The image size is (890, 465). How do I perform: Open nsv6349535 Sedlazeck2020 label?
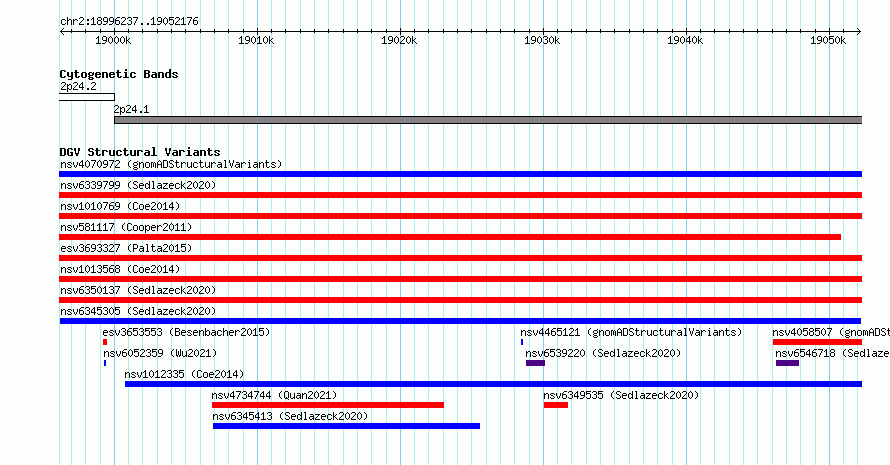[621, 395]
